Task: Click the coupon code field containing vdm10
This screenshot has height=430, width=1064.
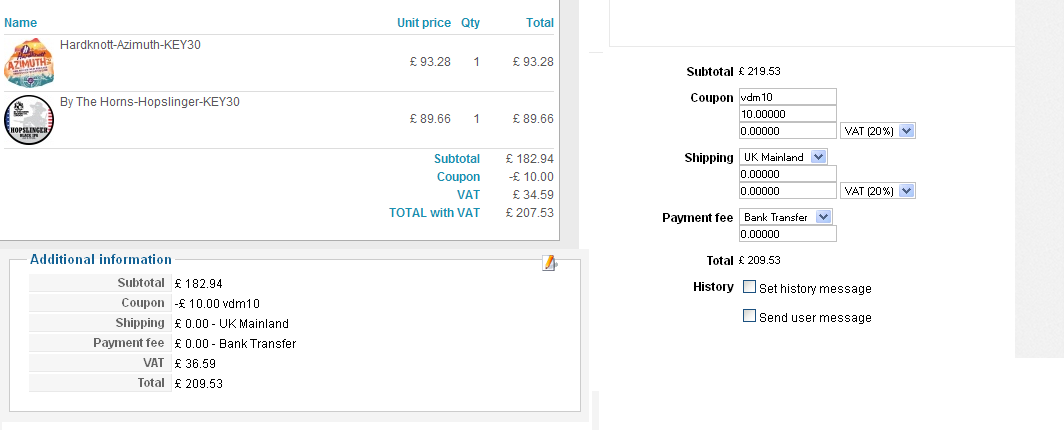Action: coord(787,97)
